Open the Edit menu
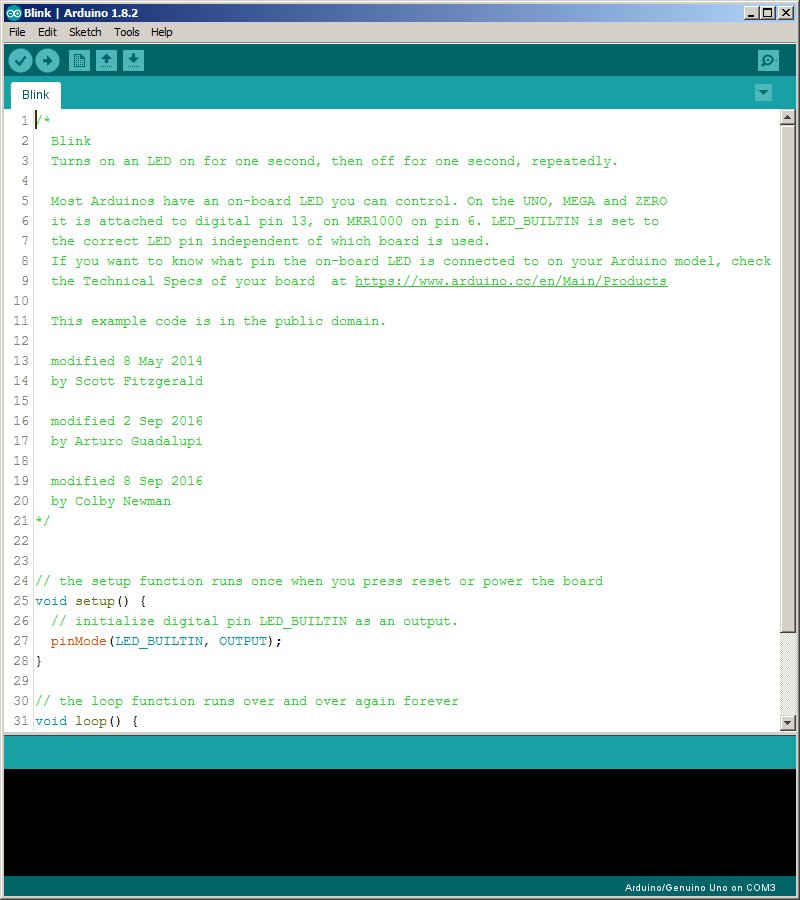The height and width of the screenshot is (900, 800). 47,32
